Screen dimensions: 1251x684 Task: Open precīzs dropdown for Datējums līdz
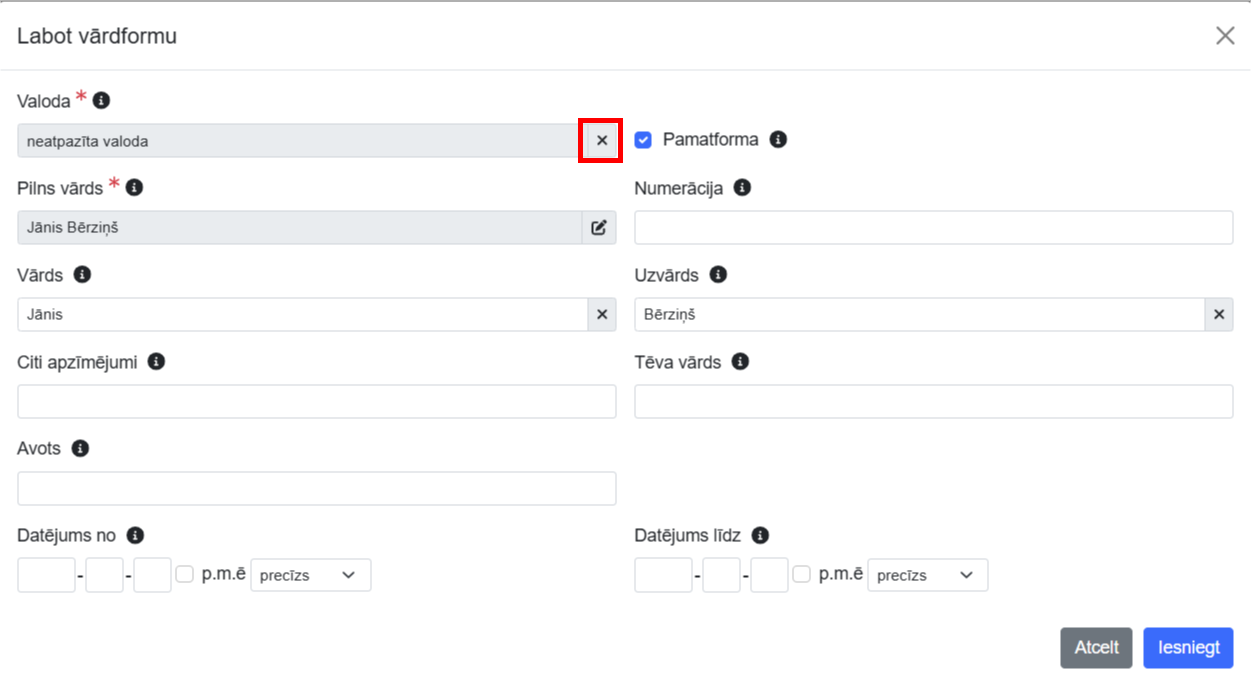click(927, 576)
